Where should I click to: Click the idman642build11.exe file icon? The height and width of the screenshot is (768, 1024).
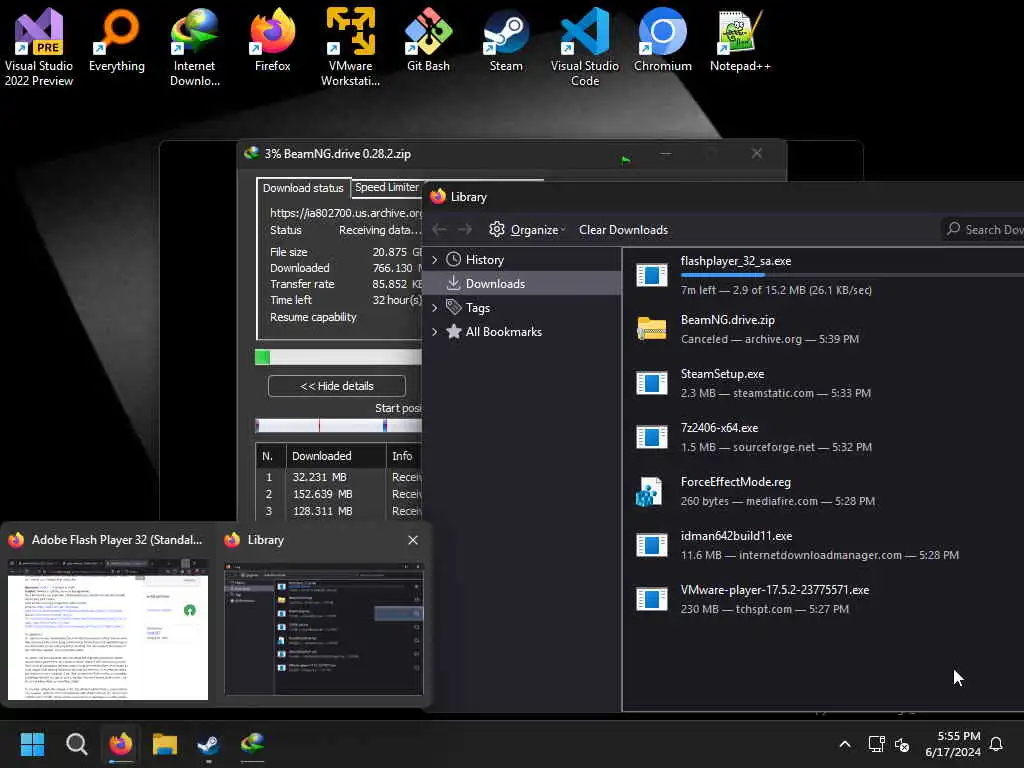click(x=651, y=545)
